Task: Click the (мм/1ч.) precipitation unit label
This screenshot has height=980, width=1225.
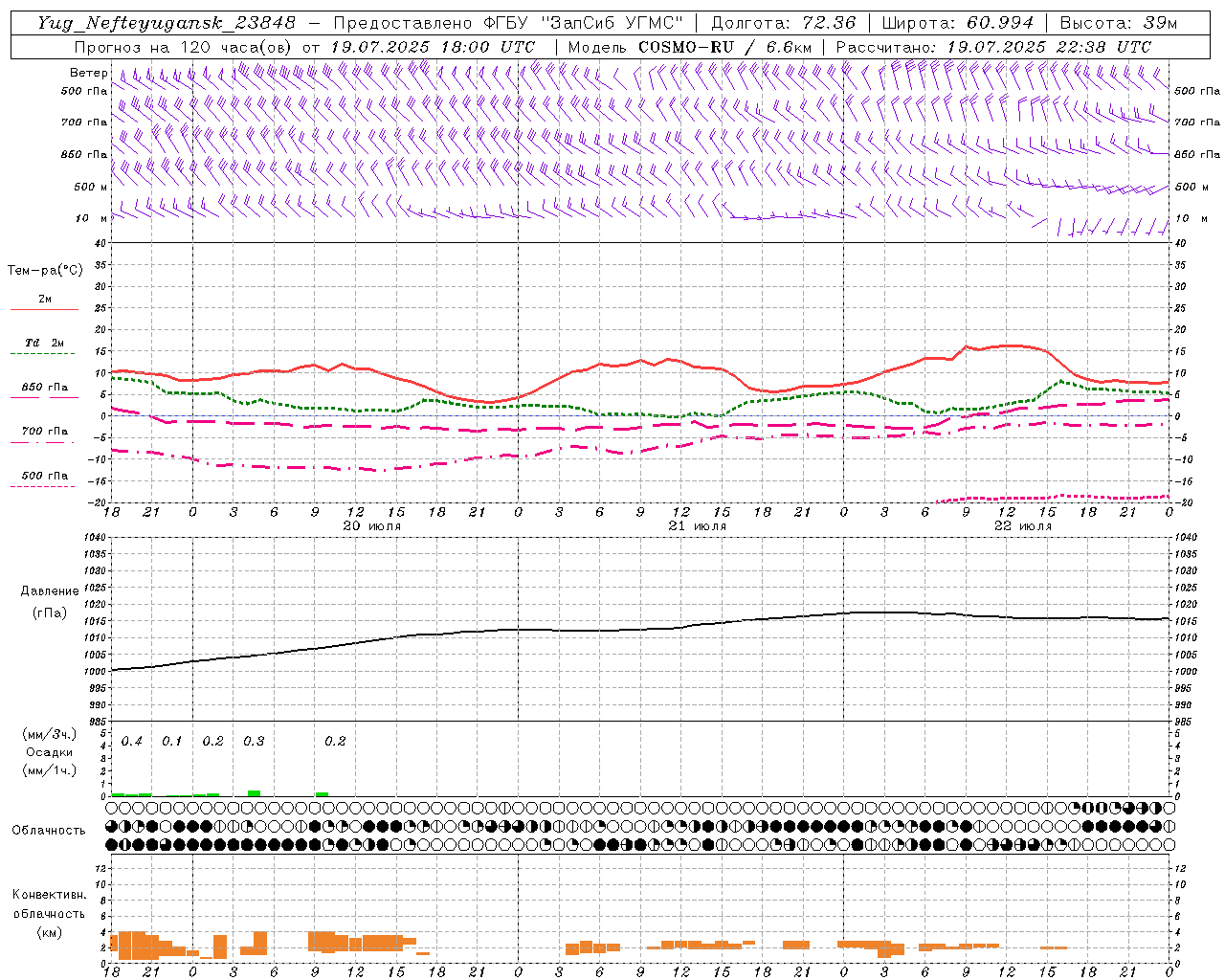Action: (x=50, y=770)
